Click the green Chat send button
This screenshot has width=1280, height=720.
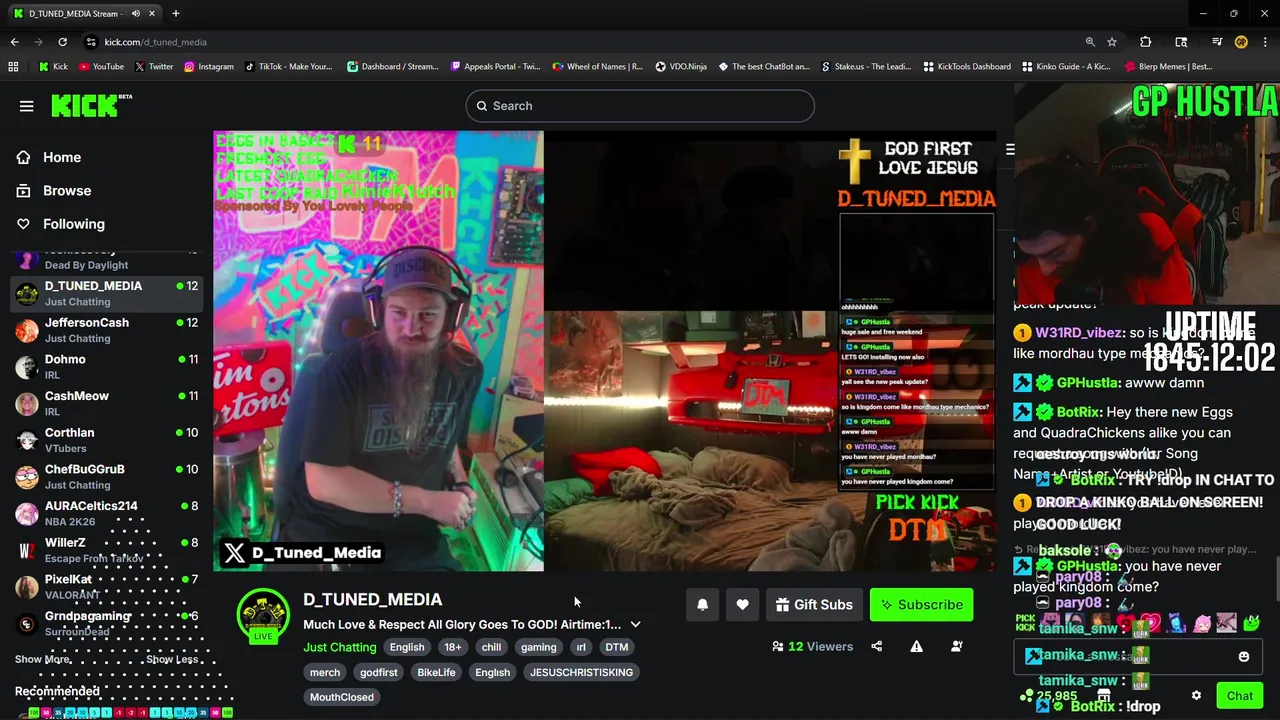[1240, 696]
